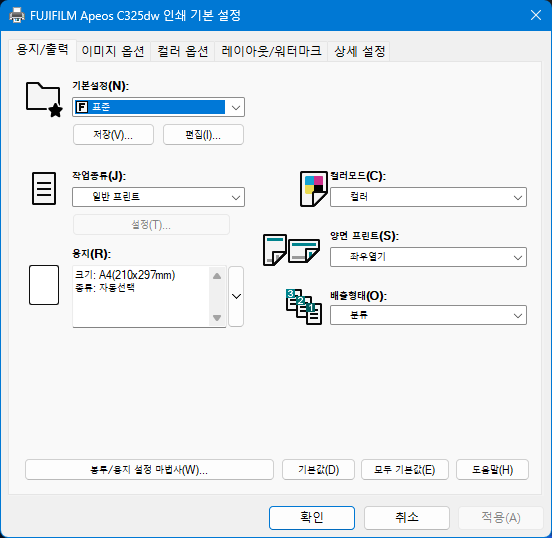Click the duplex print pages icon

click(x=291, y=250)
